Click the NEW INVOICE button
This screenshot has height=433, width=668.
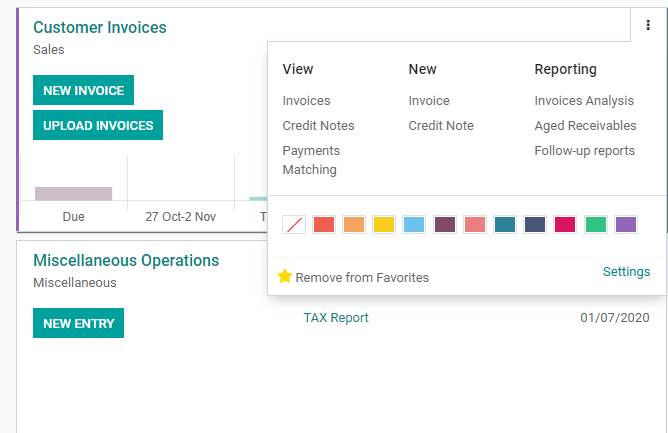[84, 90]
